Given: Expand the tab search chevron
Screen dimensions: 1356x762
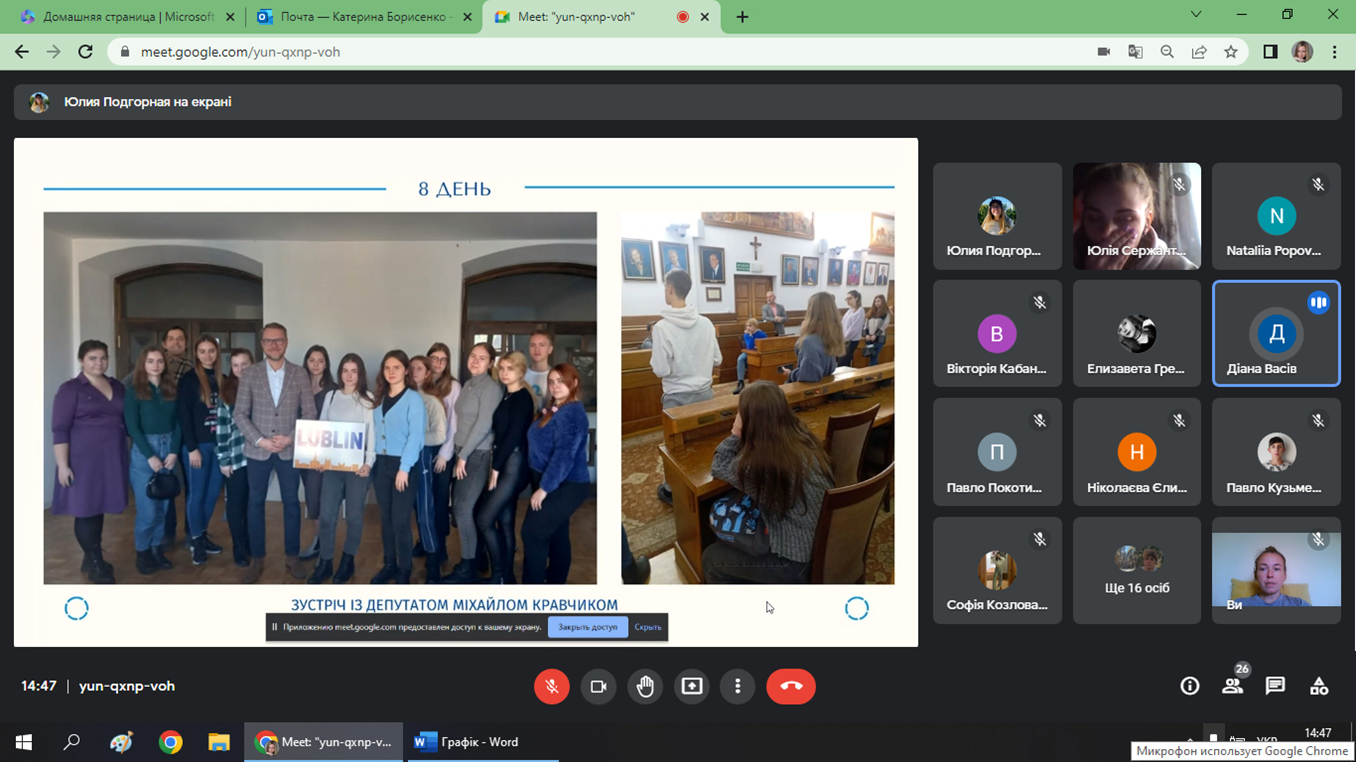Looking at the screenshot, I should 1196,15.
